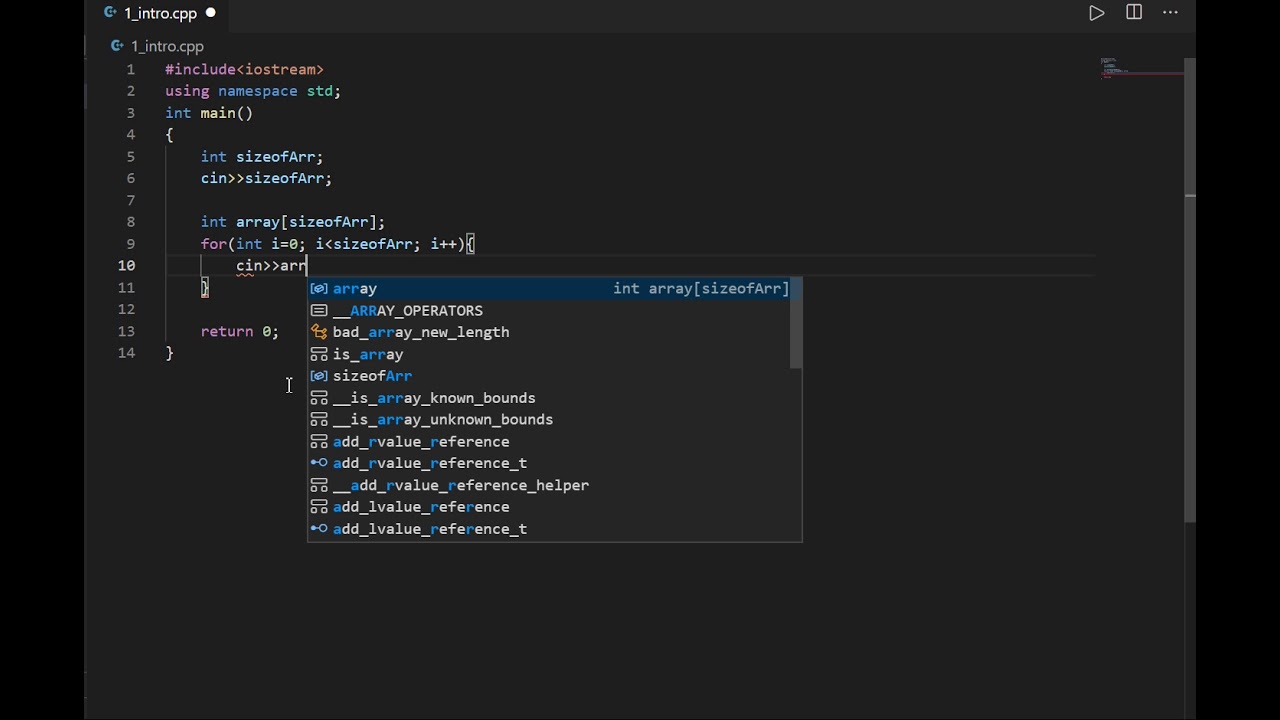Select the 1_intro.cpp editor tab

[160, 14]
